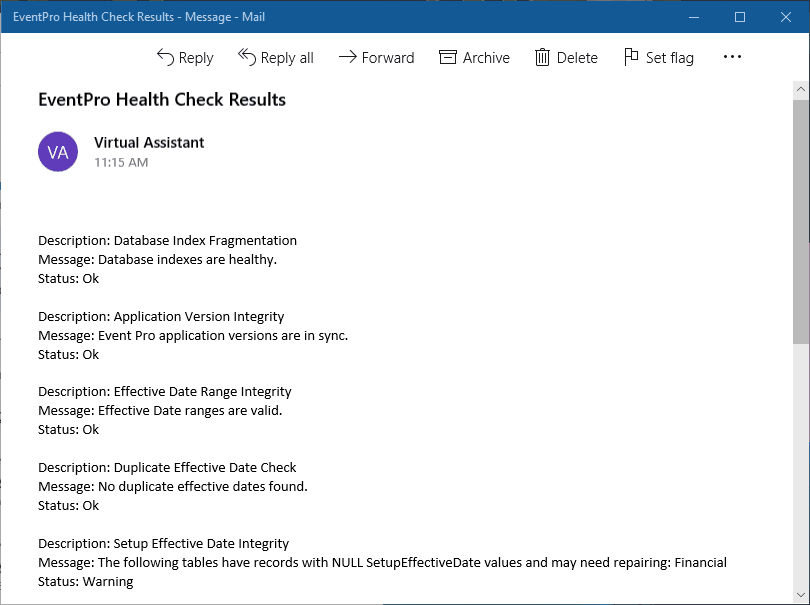
Task: Click the Reply all double-arrow icon
Action: [x=247, y=57]
